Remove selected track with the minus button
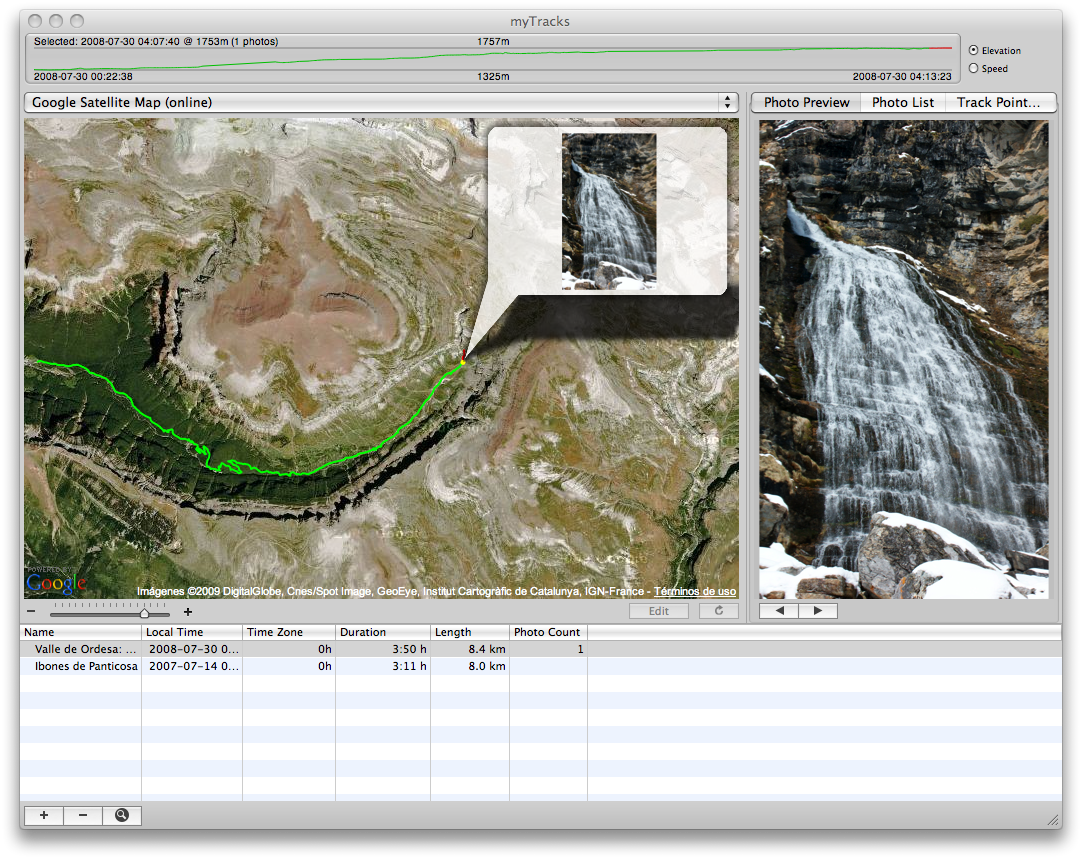The image size is (1082, 859). [x=83, y=815]
